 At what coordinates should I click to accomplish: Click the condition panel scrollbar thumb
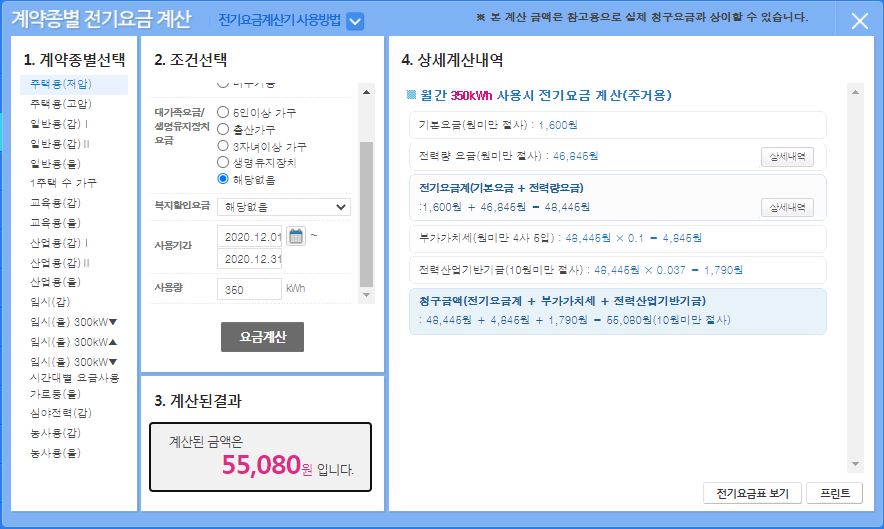(x=366, y=214)
